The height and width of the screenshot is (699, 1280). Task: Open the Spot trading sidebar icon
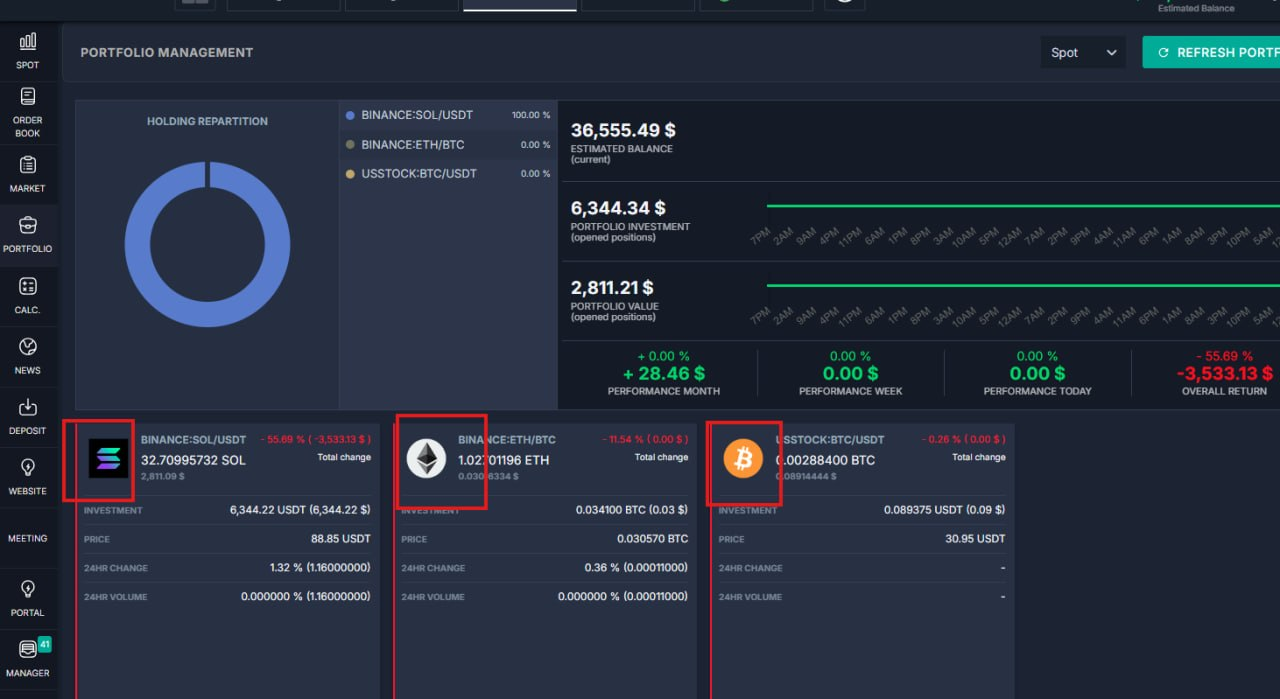coord(28,41)
